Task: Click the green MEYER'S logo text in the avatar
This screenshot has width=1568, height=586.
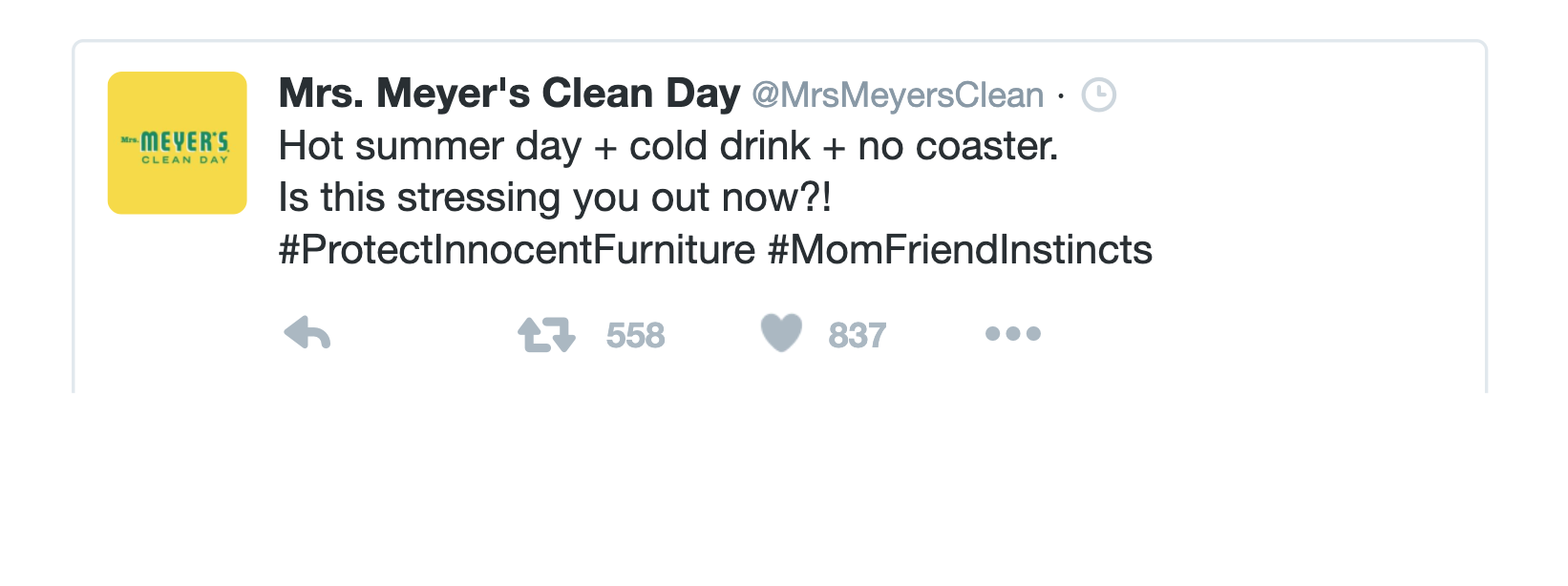Action: (184, 142)
